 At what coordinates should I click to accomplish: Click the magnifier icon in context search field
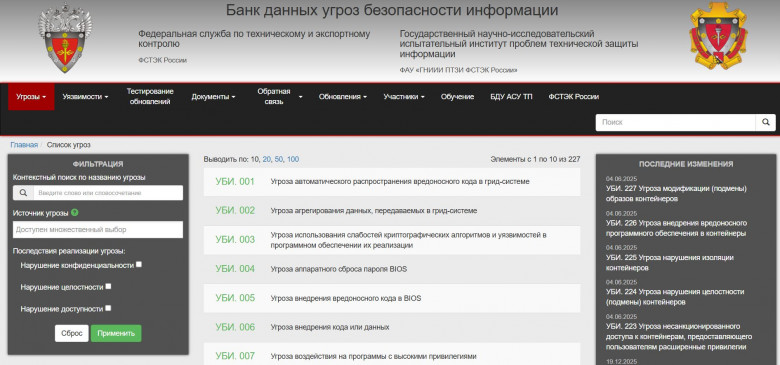tap(23, 193)
